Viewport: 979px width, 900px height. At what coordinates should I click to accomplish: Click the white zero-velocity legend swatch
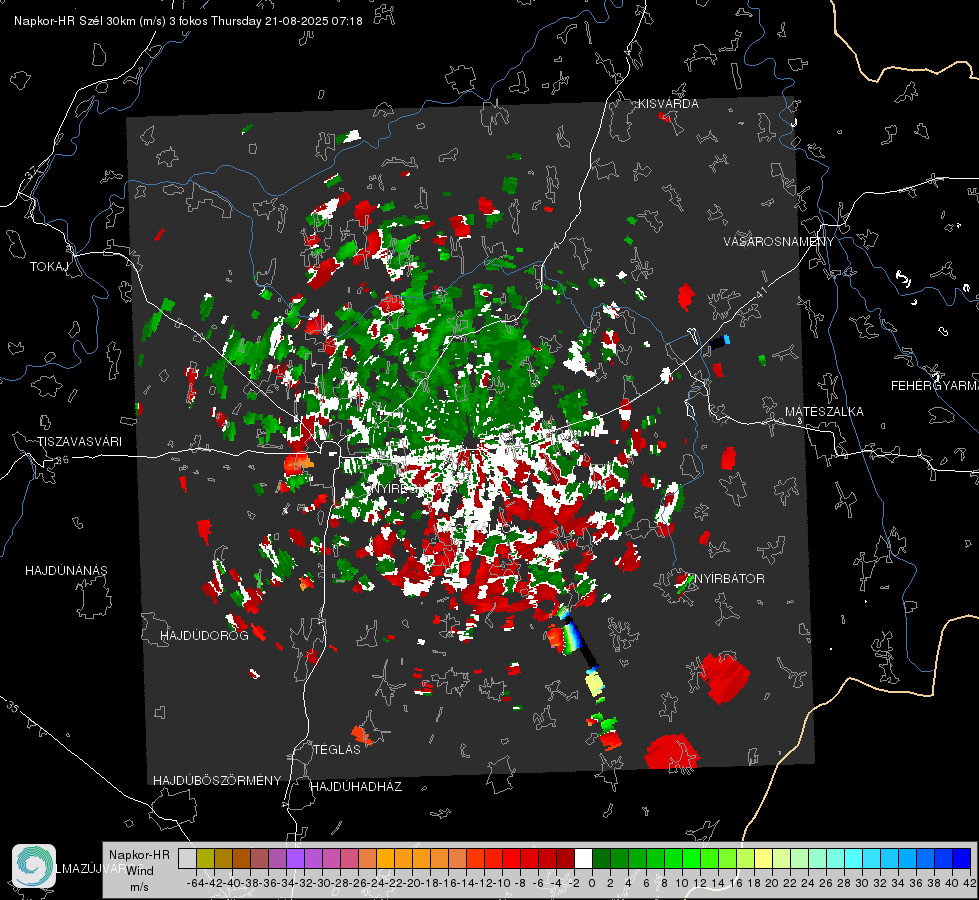coord(583,858)
